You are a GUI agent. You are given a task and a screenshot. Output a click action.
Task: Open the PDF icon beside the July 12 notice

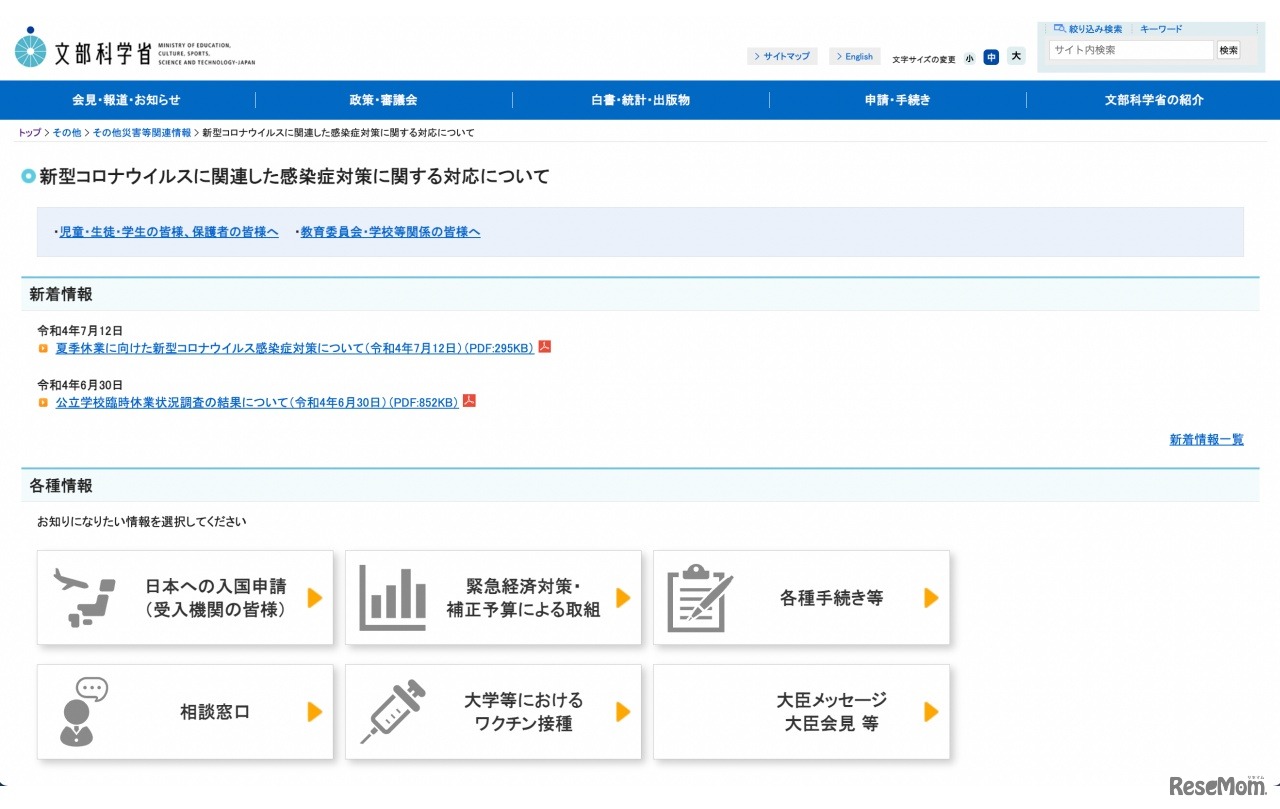[x=543, y=347]
